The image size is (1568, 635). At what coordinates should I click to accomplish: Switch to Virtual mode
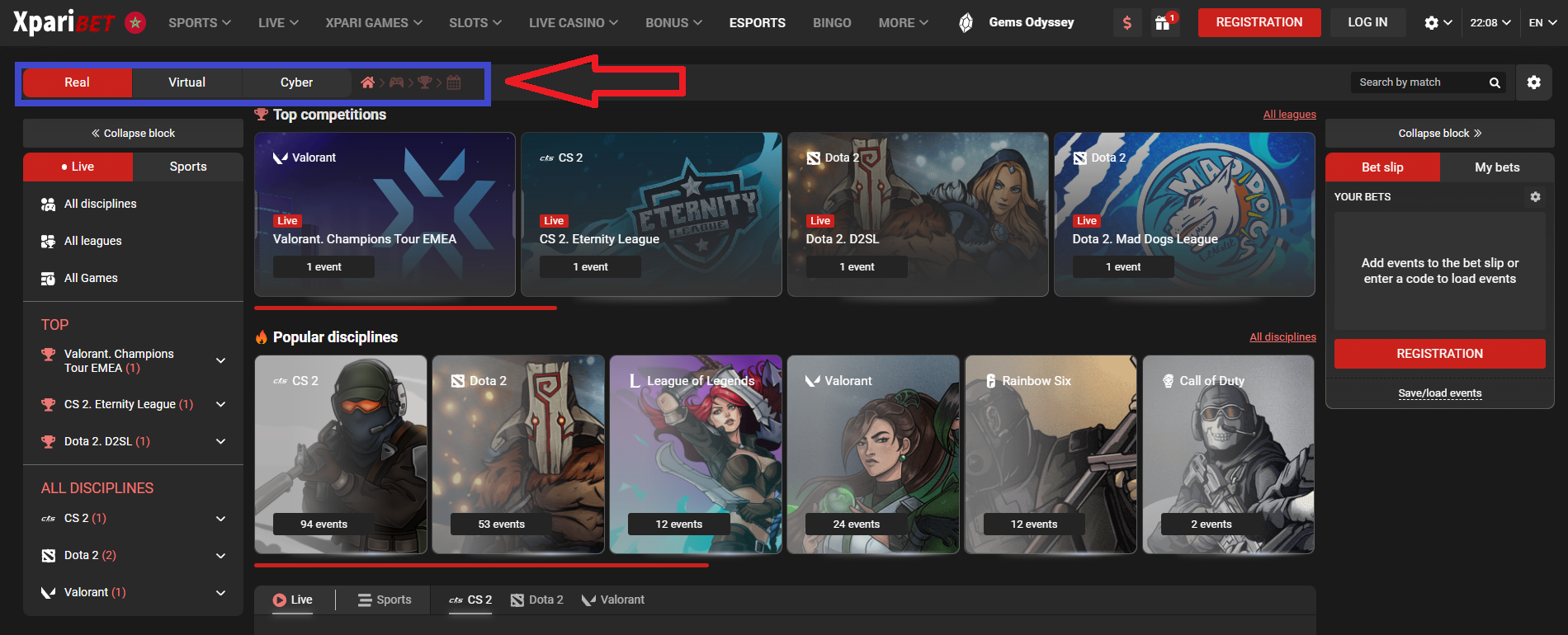pos(187,82)
